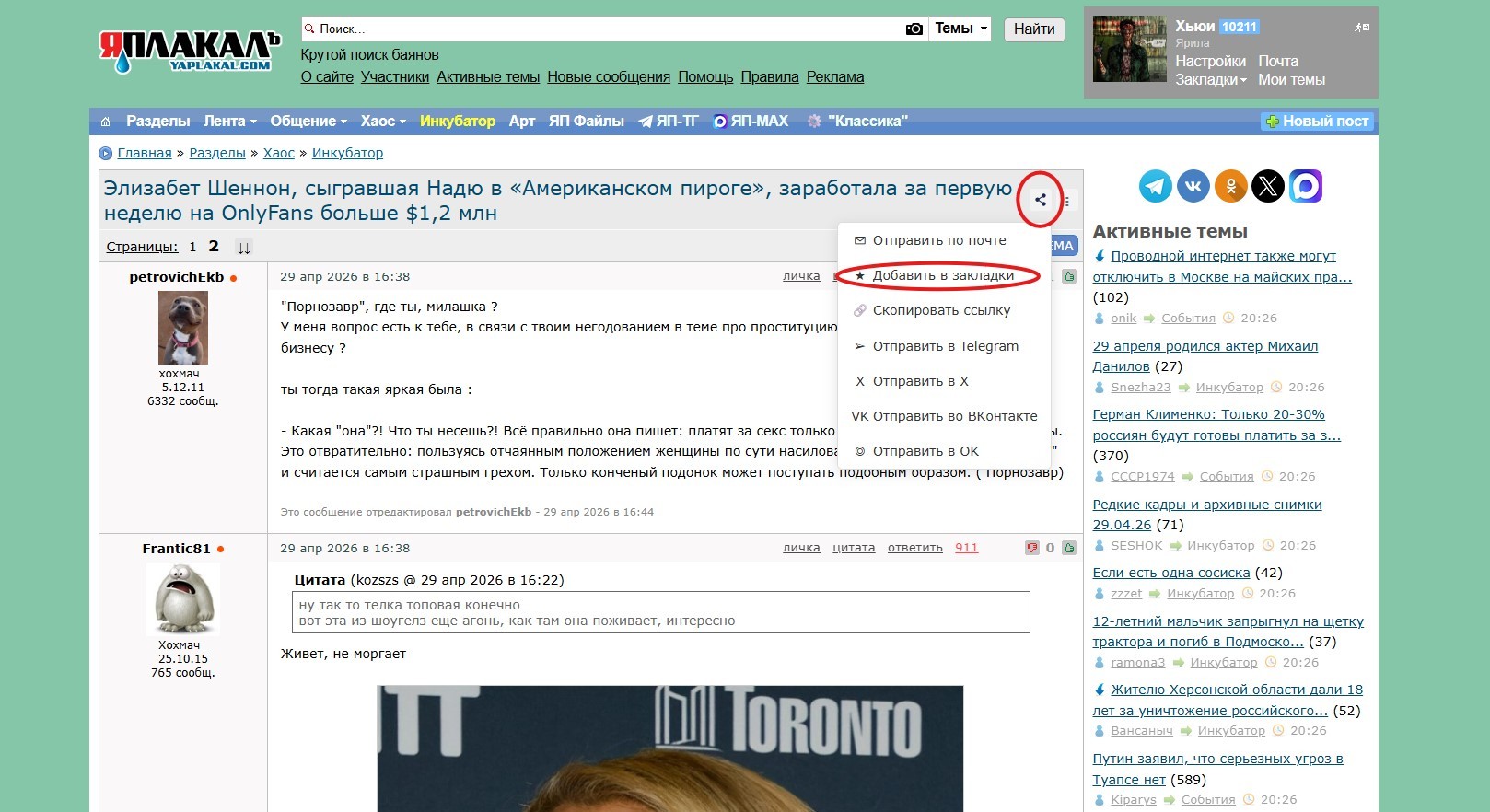Choose Добавить в закладки from share menu
Screen dimensions: 1490x812
pos(944,275)
